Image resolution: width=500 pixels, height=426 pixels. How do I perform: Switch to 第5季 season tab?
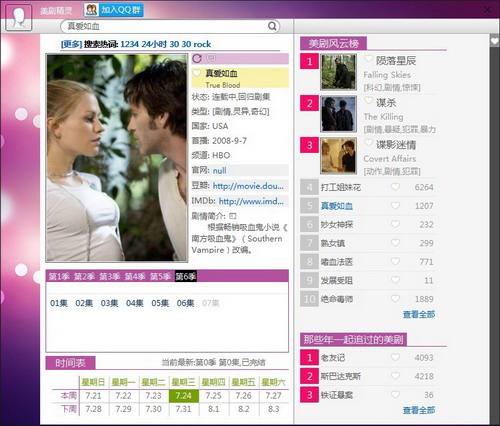[x=160, y=276]
